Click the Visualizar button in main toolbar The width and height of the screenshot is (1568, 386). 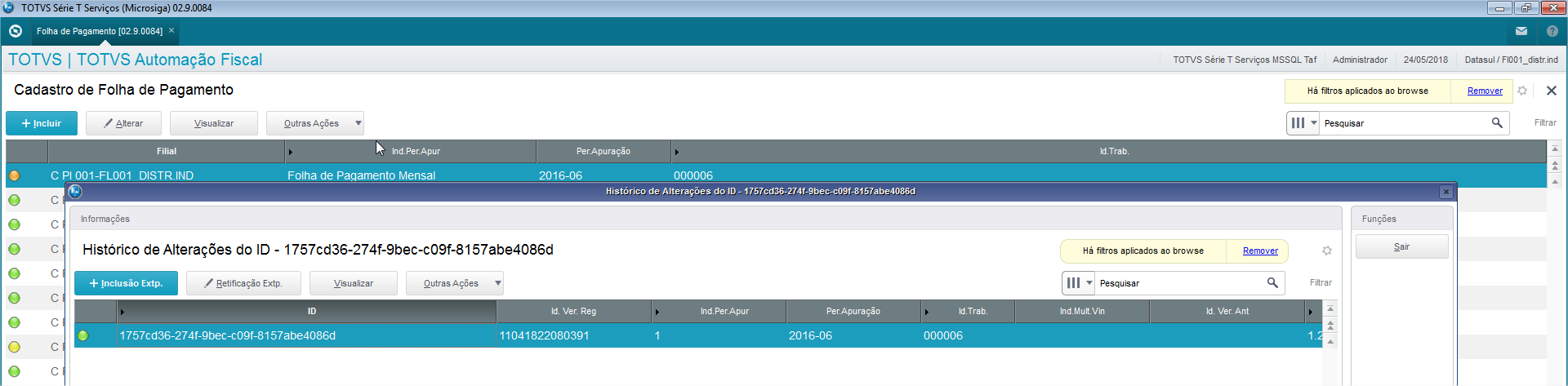coord(214,123)
